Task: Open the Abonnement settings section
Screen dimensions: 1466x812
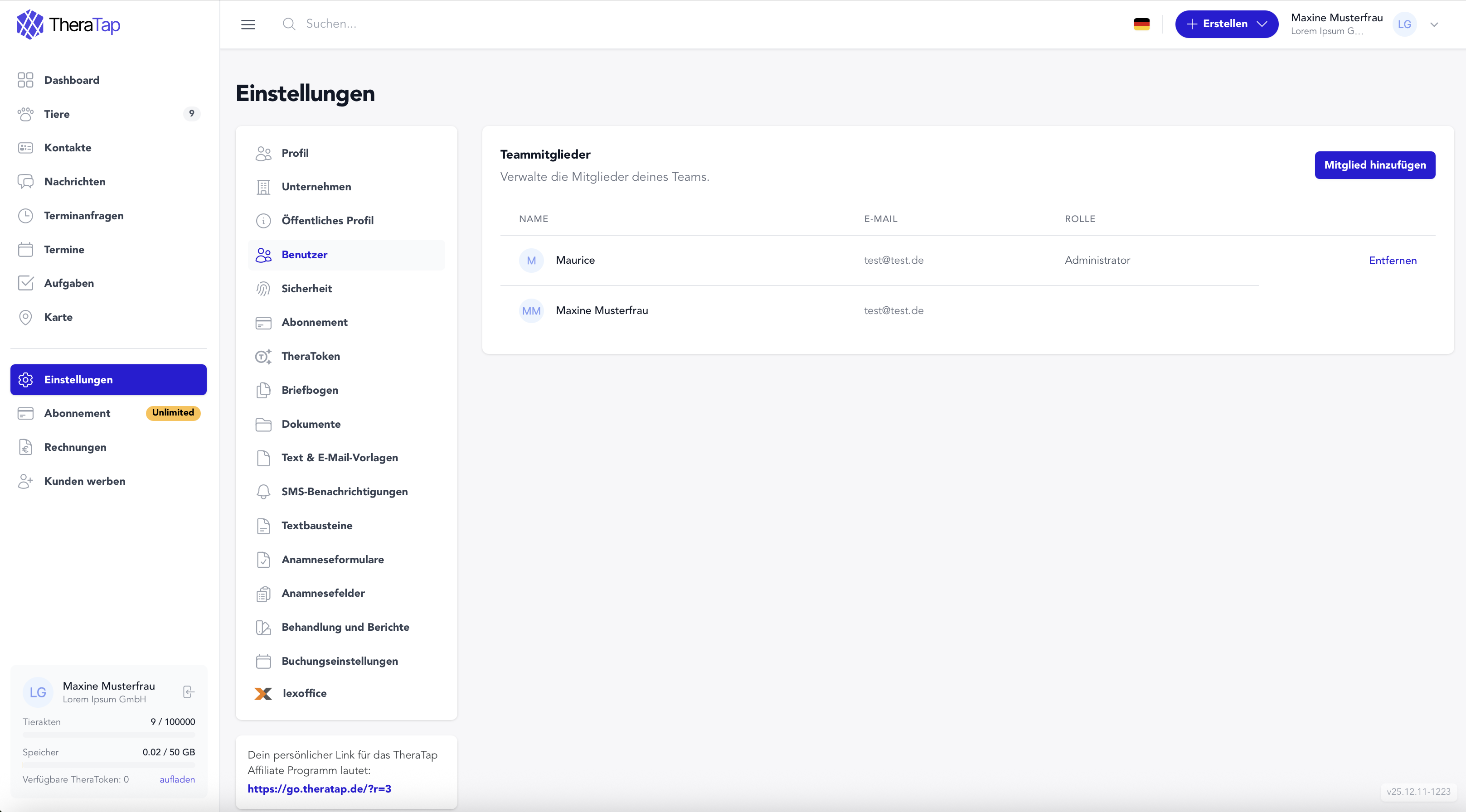Action: click(315, 322)
